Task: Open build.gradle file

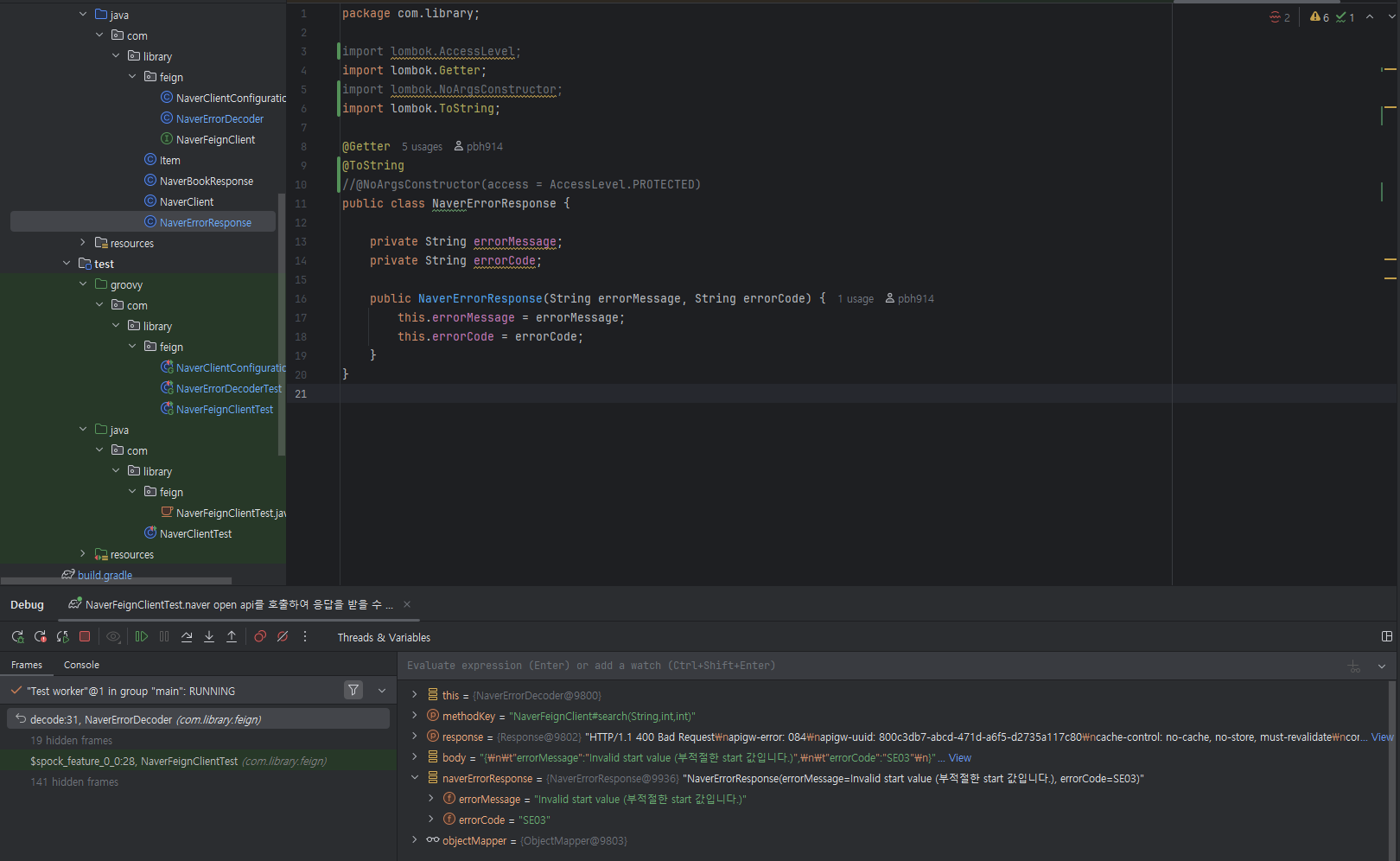Action: (105, 575)
